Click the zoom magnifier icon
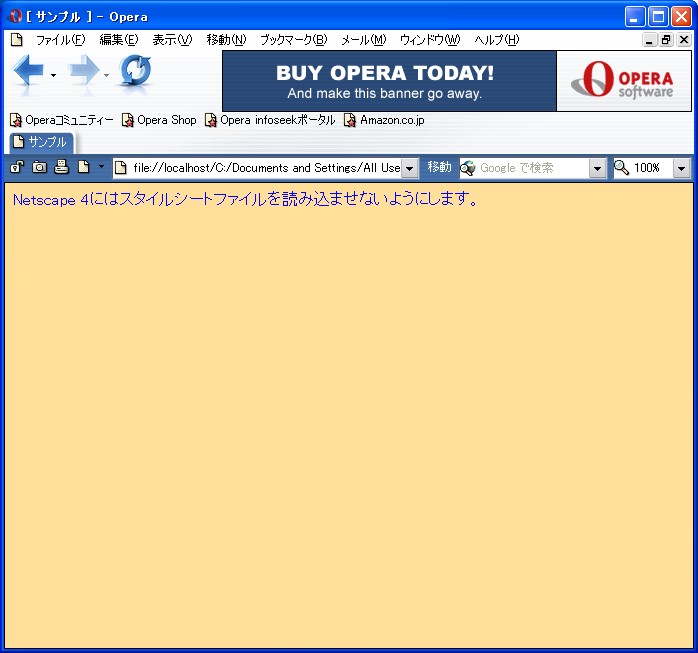Image resolution: width=698 pixels, height=653 pixels. click(621, 168)
